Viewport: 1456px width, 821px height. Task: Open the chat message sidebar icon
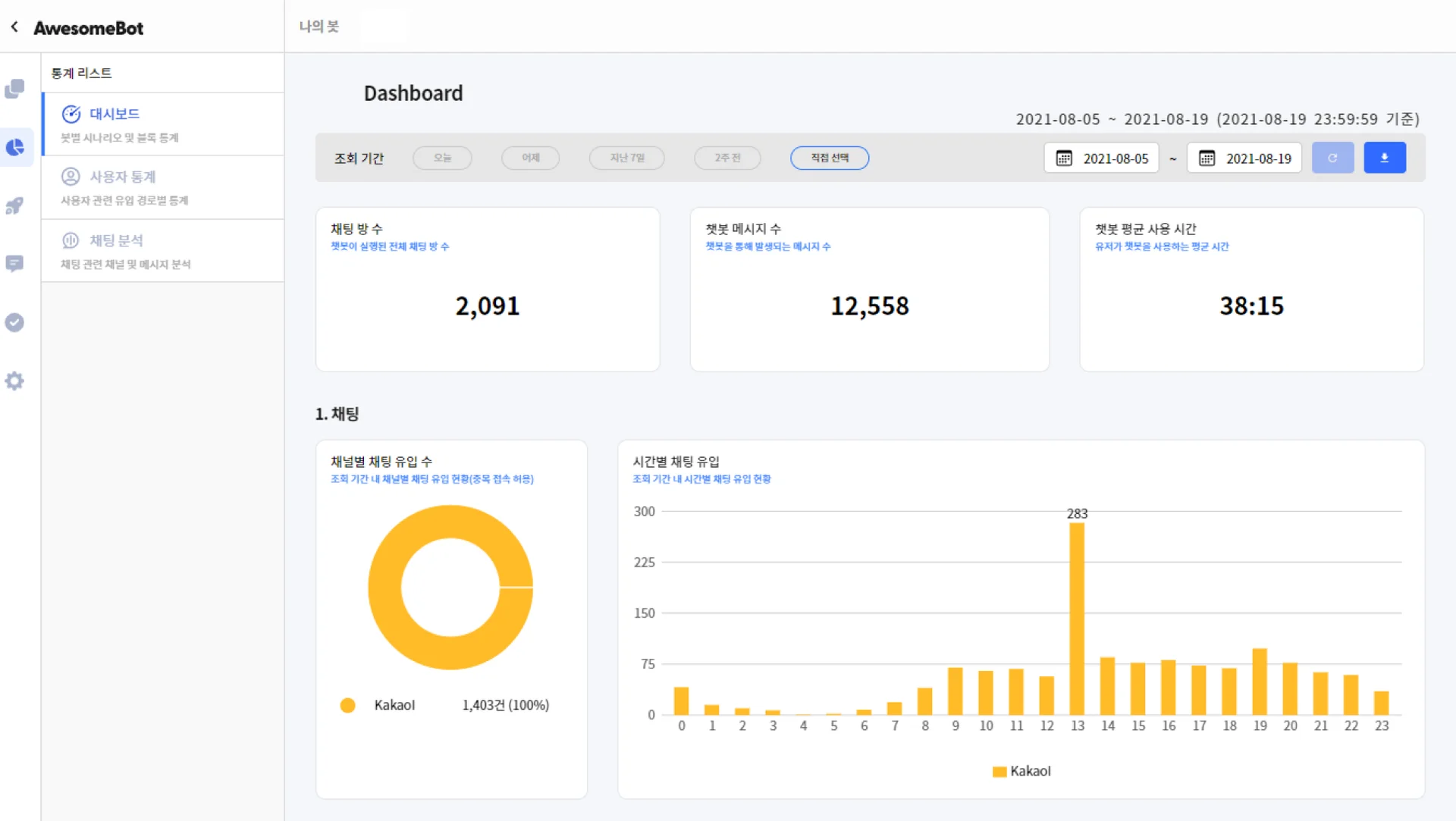coord(14,264)
